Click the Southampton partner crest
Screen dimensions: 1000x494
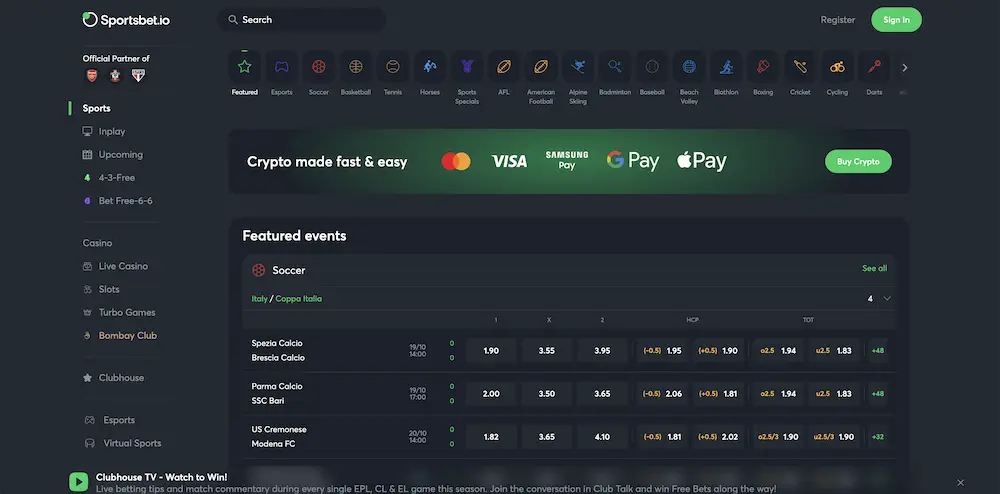tap(115, 76)
